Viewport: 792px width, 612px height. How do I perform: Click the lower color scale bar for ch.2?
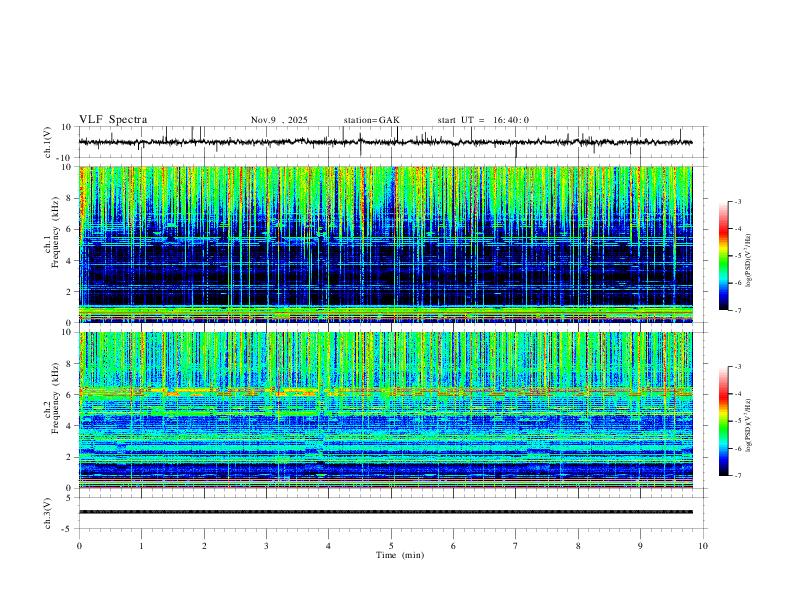(723, 421)
